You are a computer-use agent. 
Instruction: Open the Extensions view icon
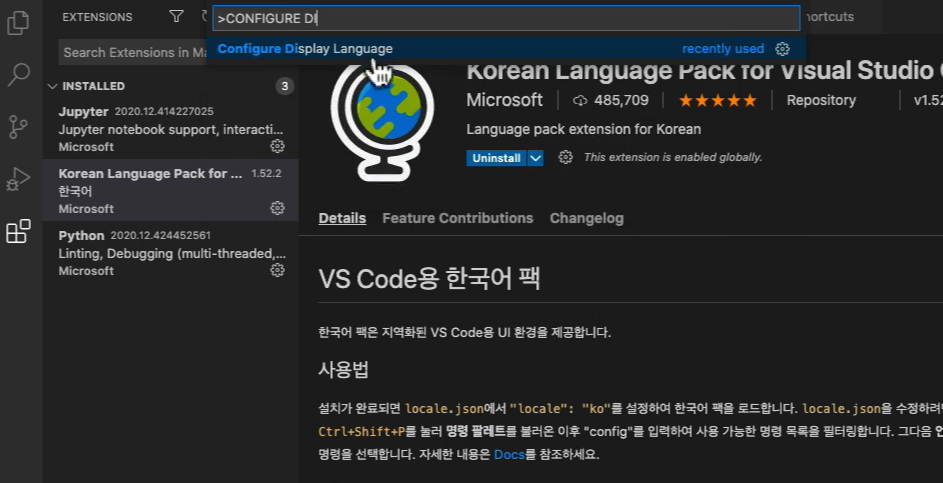(x=18, y=231)
